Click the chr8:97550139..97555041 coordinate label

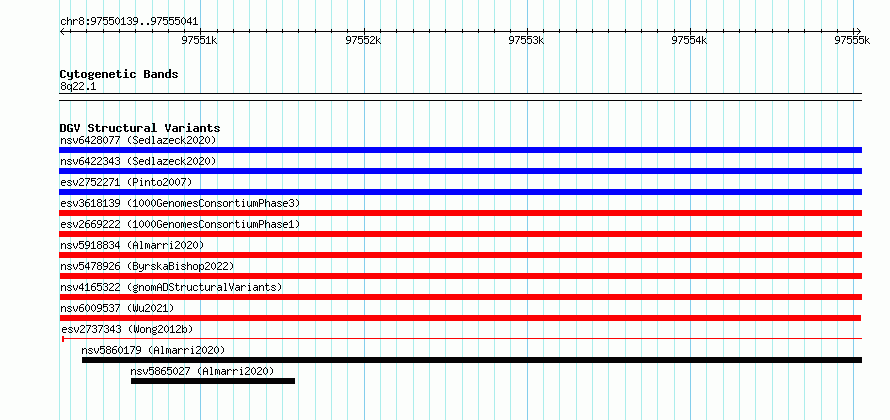pyautogui.click(x=129, y=22)
